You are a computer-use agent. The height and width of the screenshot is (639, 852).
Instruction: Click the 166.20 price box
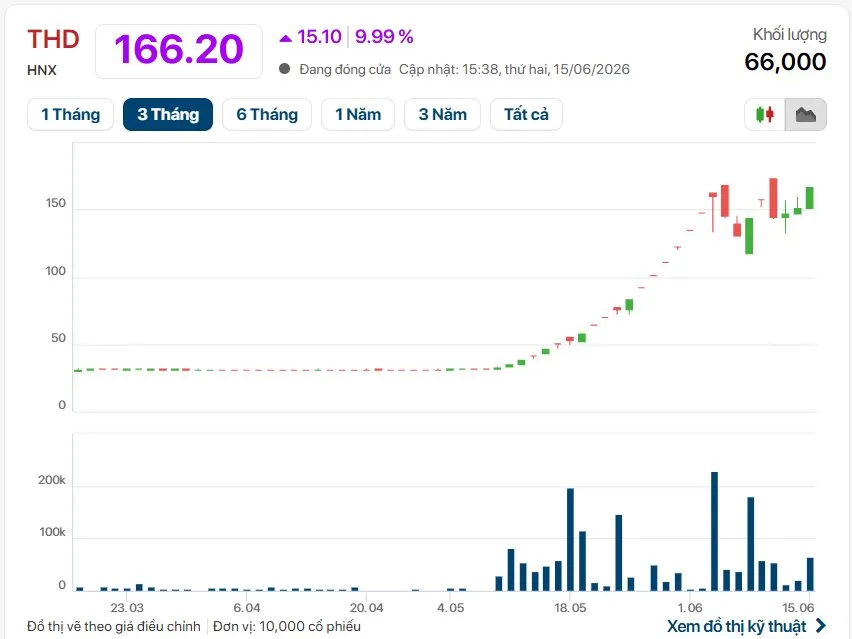(x=179, y=51)
